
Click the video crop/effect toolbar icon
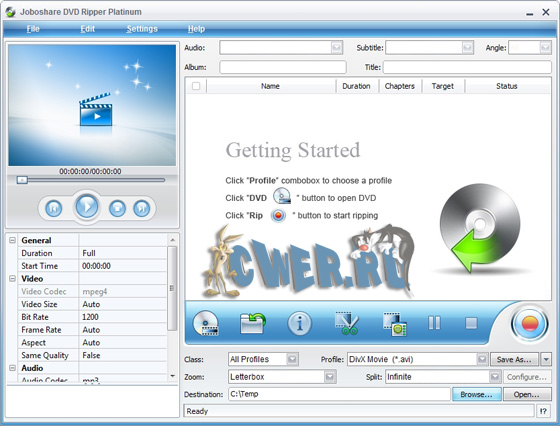pos(394,324)
